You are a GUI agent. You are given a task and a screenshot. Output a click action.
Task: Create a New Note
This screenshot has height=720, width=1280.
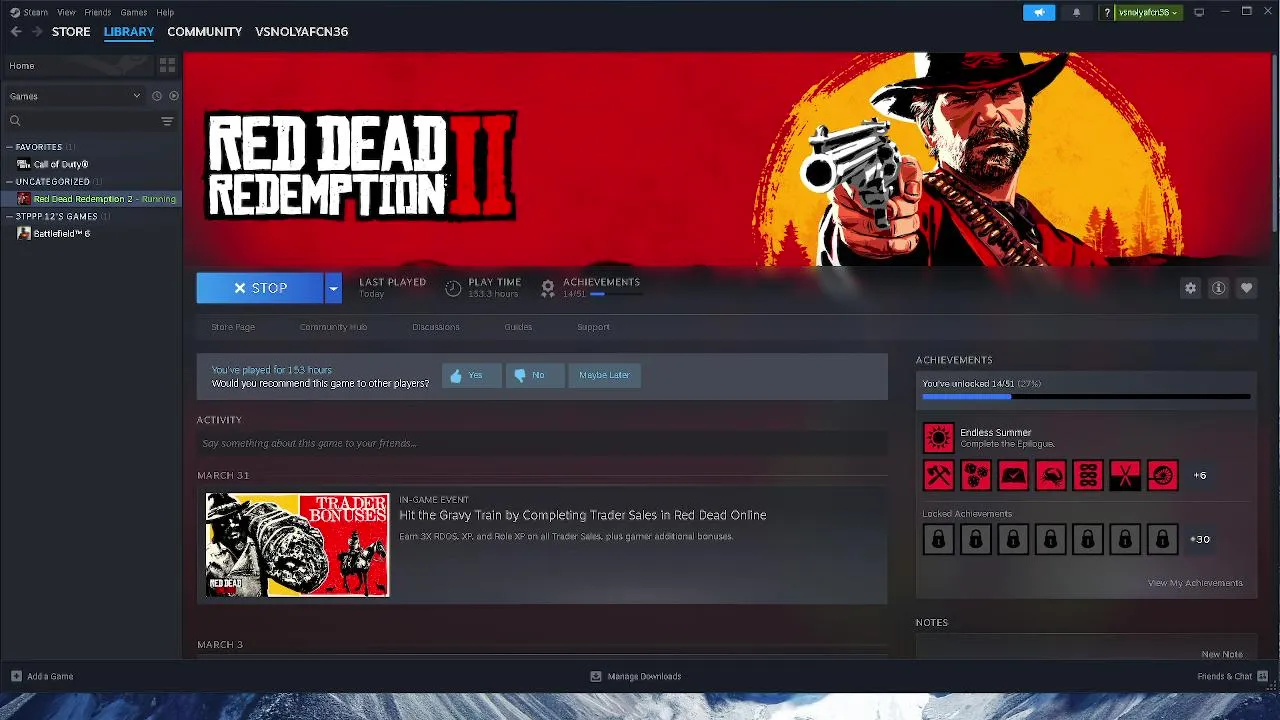pyautogui.click(x=1222, y=654)
